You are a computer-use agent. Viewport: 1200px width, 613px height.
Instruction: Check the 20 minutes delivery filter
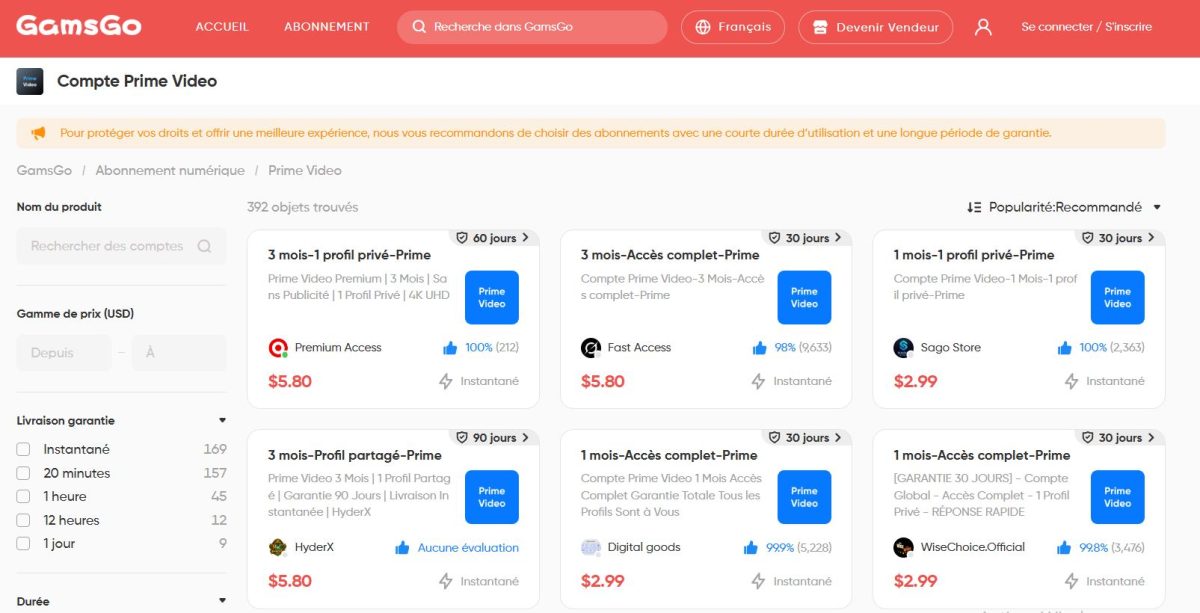(23, 473)
